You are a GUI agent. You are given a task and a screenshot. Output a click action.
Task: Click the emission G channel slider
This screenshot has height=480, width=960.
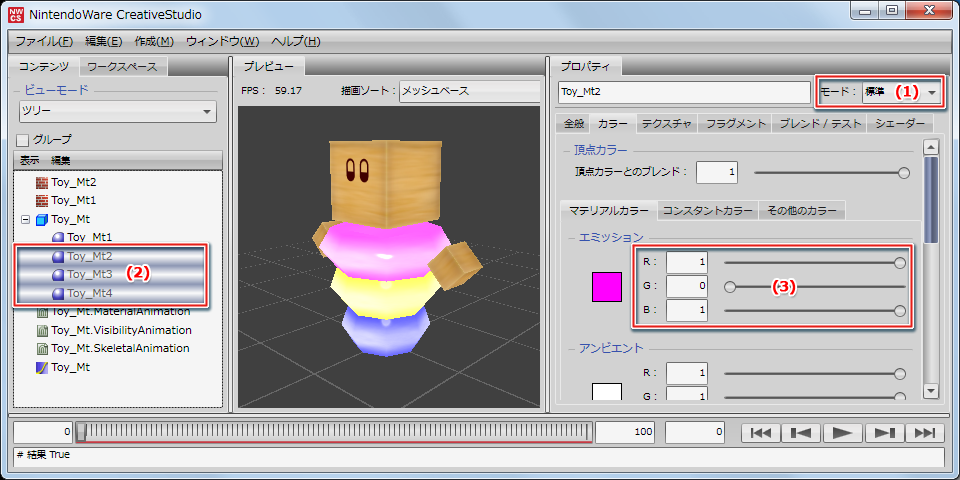pyautogui.click(x=814, y=287)
